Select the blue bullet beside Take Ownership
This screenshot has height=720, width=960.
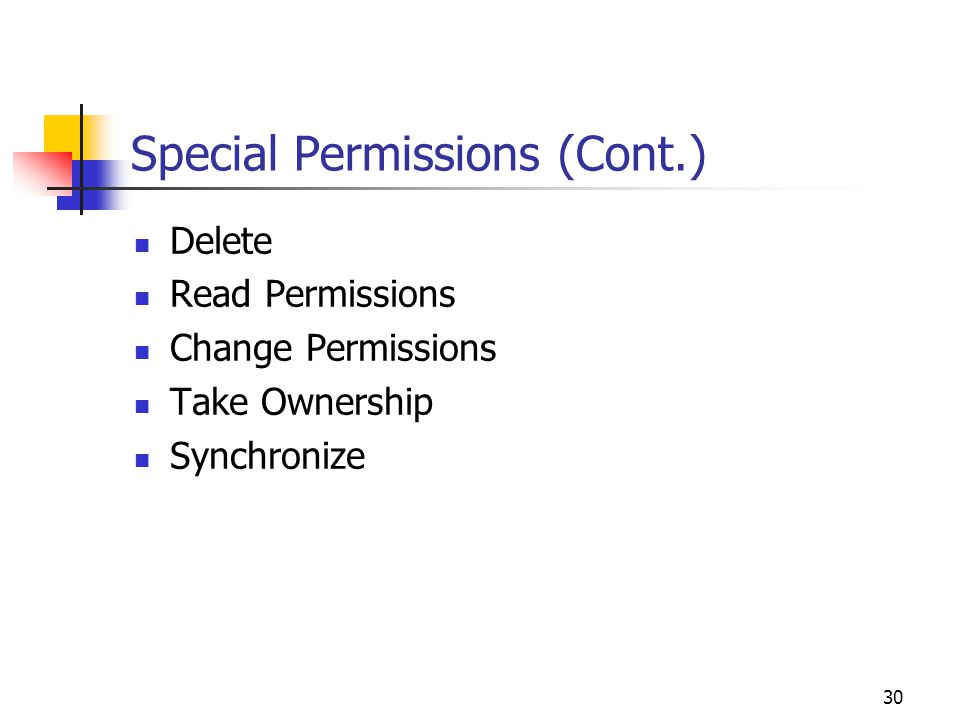point(142,407)
